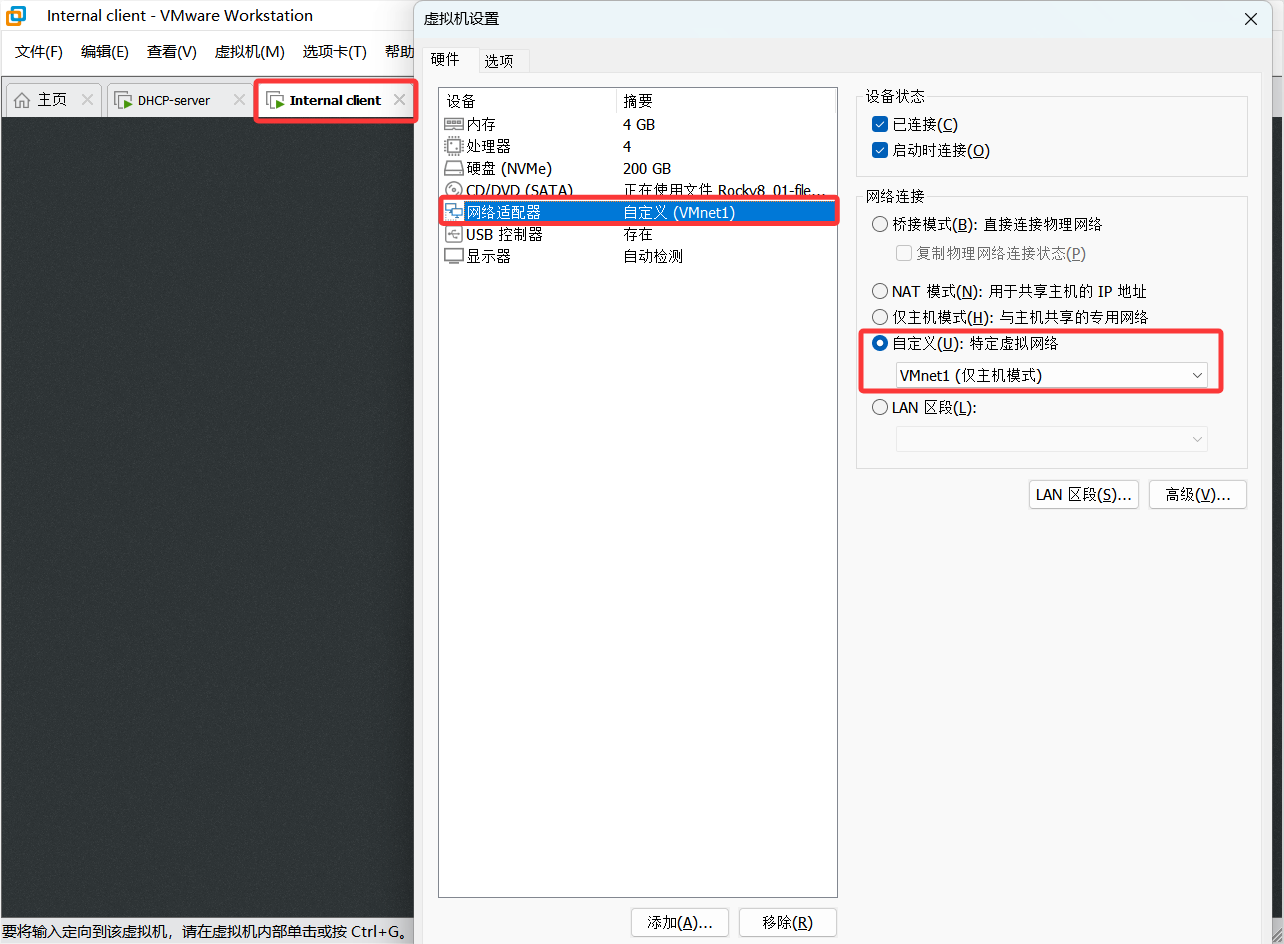Click the 处理器 processor device icon
Screen dimensions: 1284x944
(454, 147)
